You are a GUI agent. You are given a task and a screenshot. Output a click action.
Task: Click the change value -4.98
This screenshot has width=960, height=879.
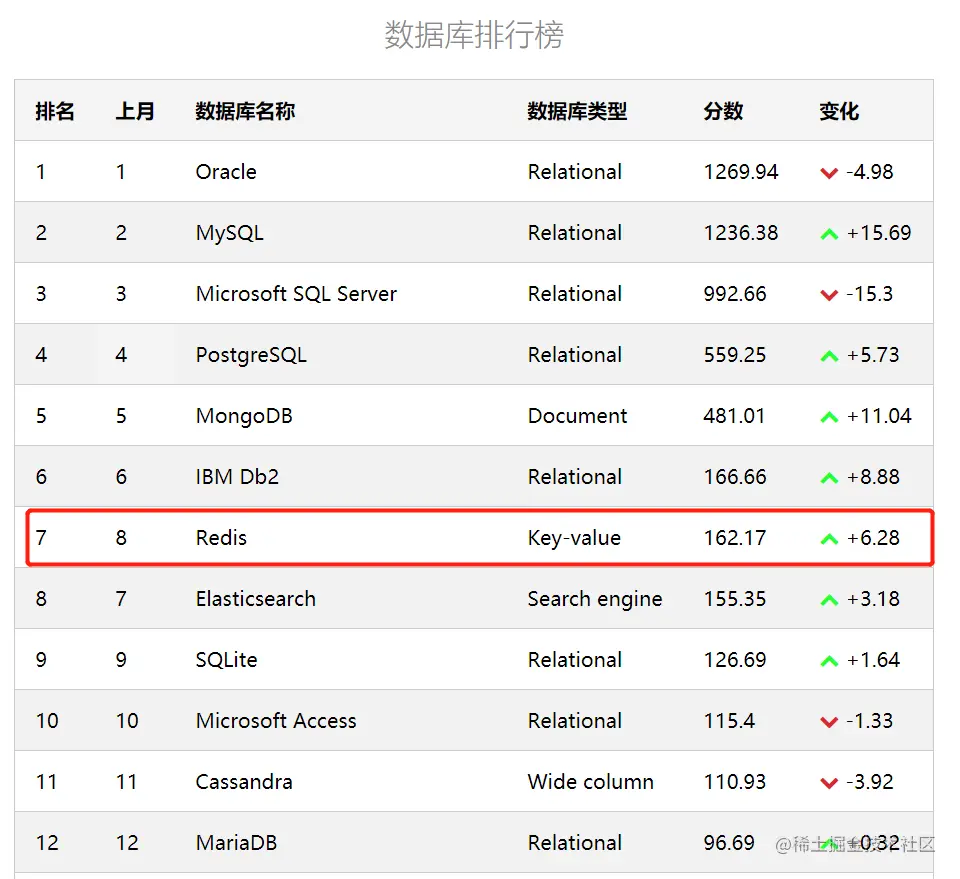(869, 172)
